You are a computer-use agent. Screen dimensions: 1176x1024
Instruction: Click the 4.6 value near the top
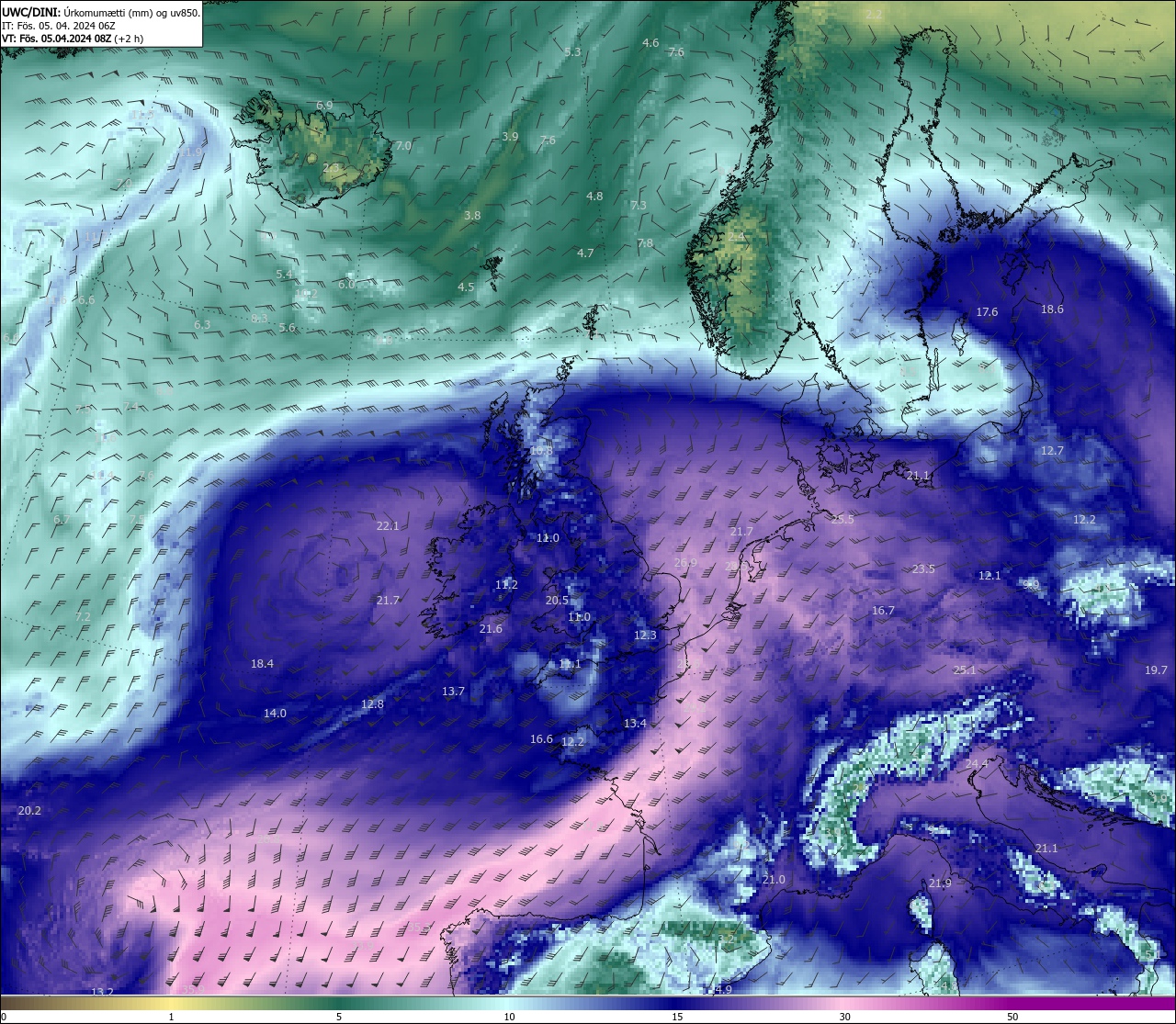coord(650,43)
